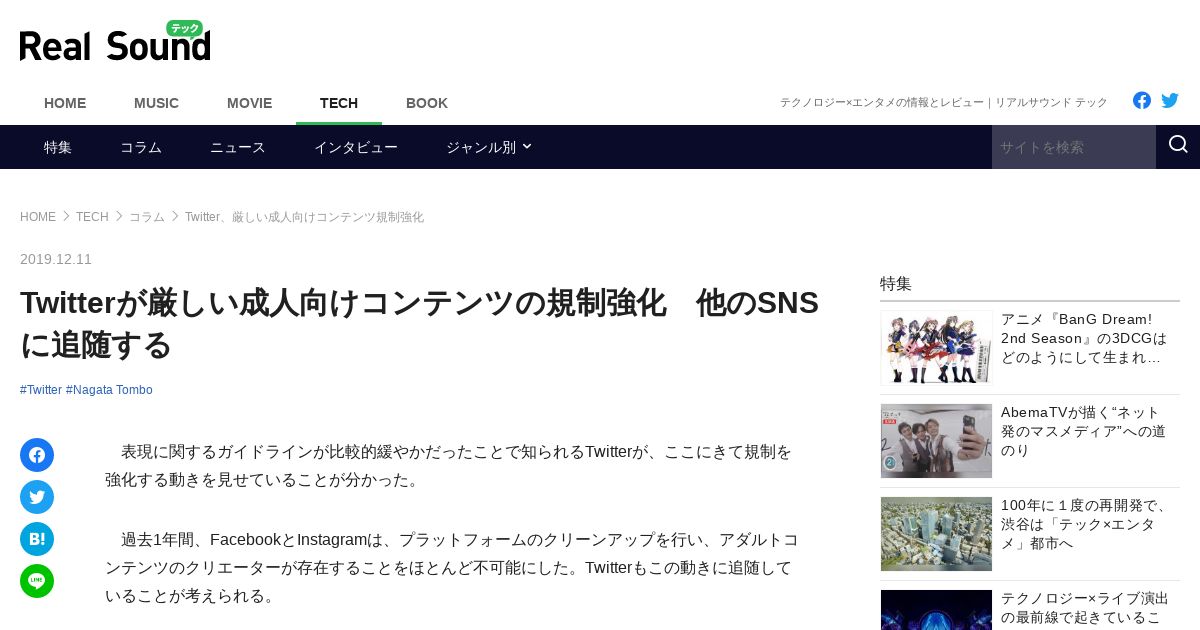Screen dimensions: 1200x630
Task: Expand the ジャンル別 dropdown menu
Action: click(488, 147)
